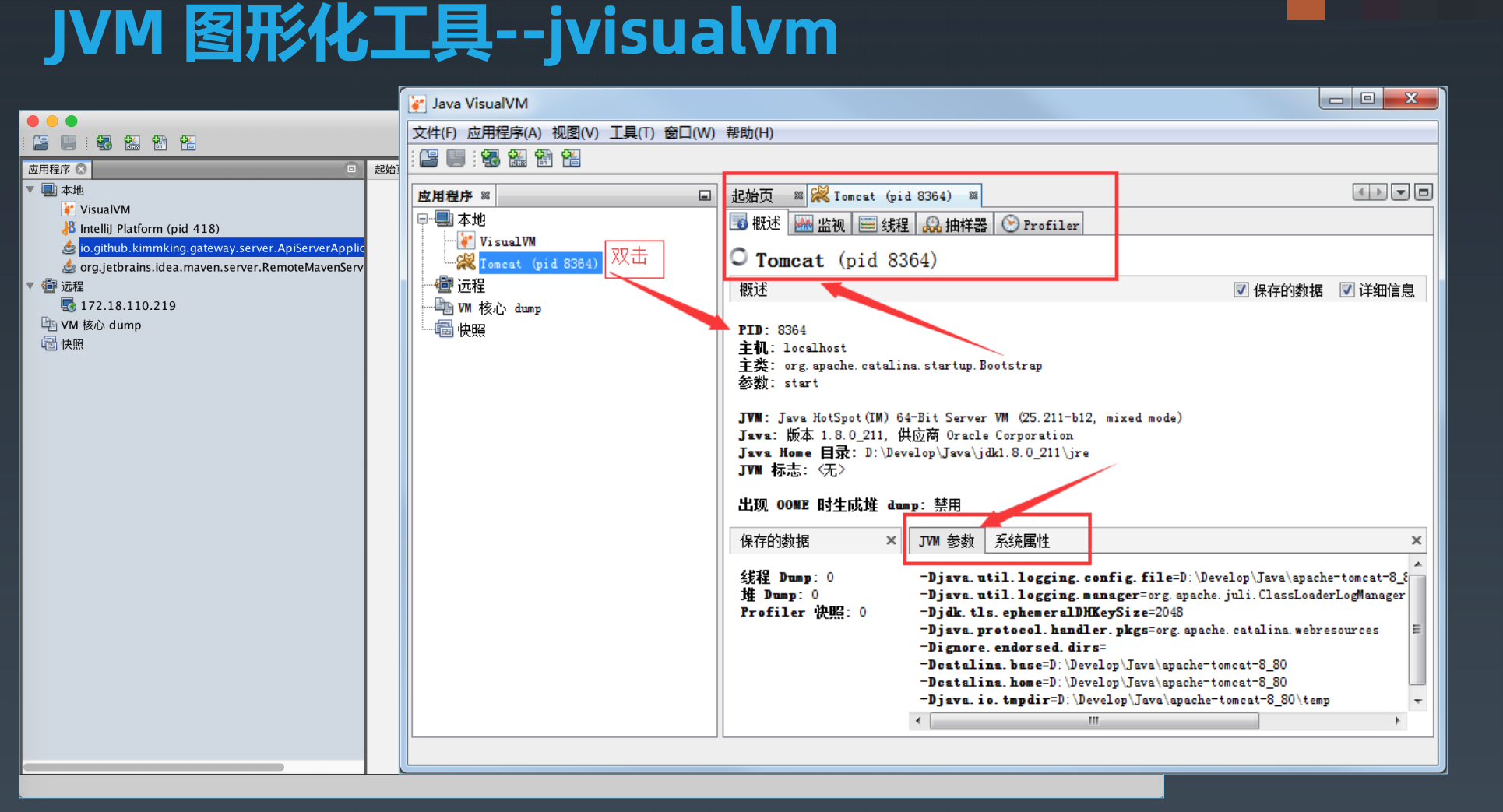The height and width of the screenshot is (812, 1503).
Task: Click the JVM arguments horizontal scrollbar thumb
Action: pos(1094,721)
